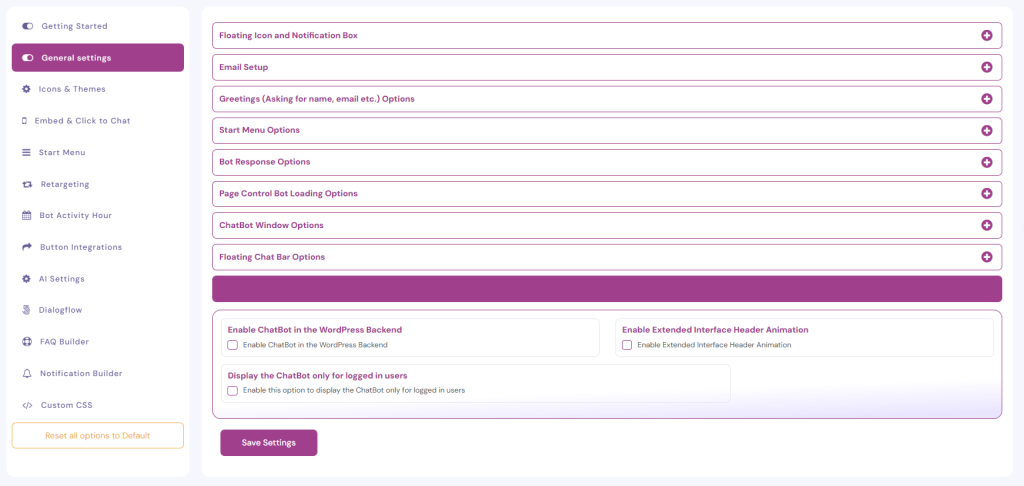Expand the Floating Chat Bar Options section
The image size is (1024, 486).
point(986,257)
